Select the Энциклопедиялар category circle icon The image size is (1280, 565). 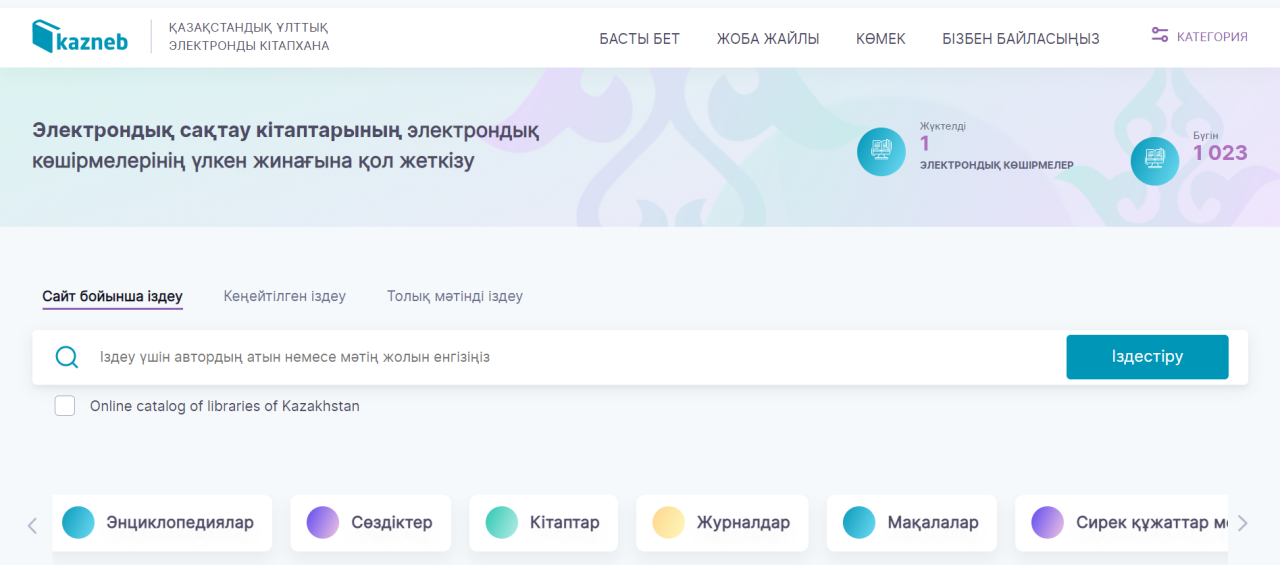(78, 522)
